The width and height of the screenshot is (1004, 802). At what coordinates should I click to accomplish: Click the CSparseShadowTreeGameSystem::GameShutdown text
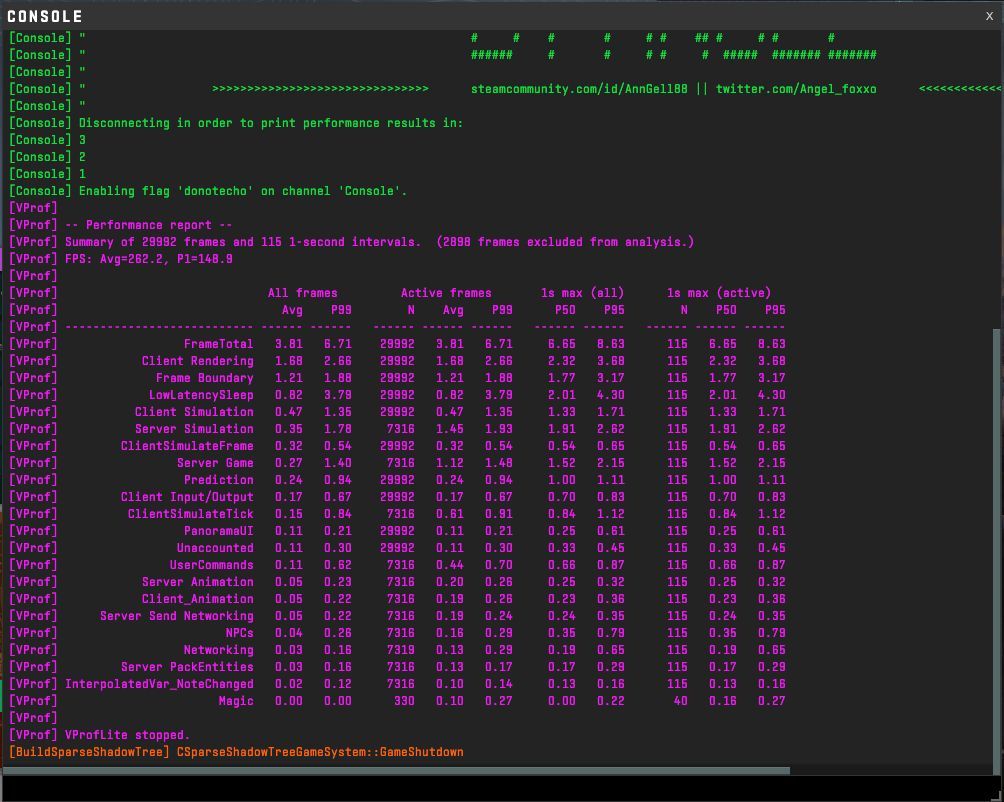tap(320, 752)
